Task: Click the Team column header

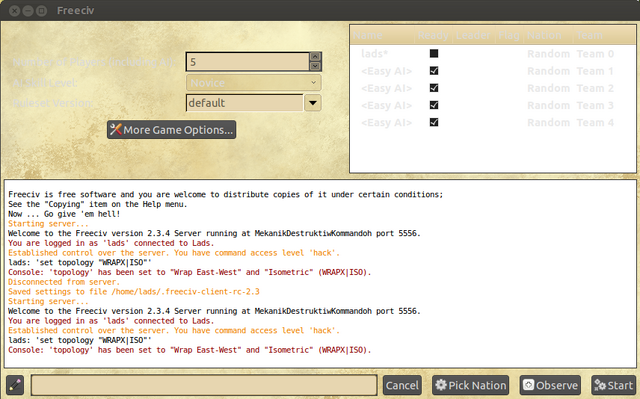Action: click(604, 35)
